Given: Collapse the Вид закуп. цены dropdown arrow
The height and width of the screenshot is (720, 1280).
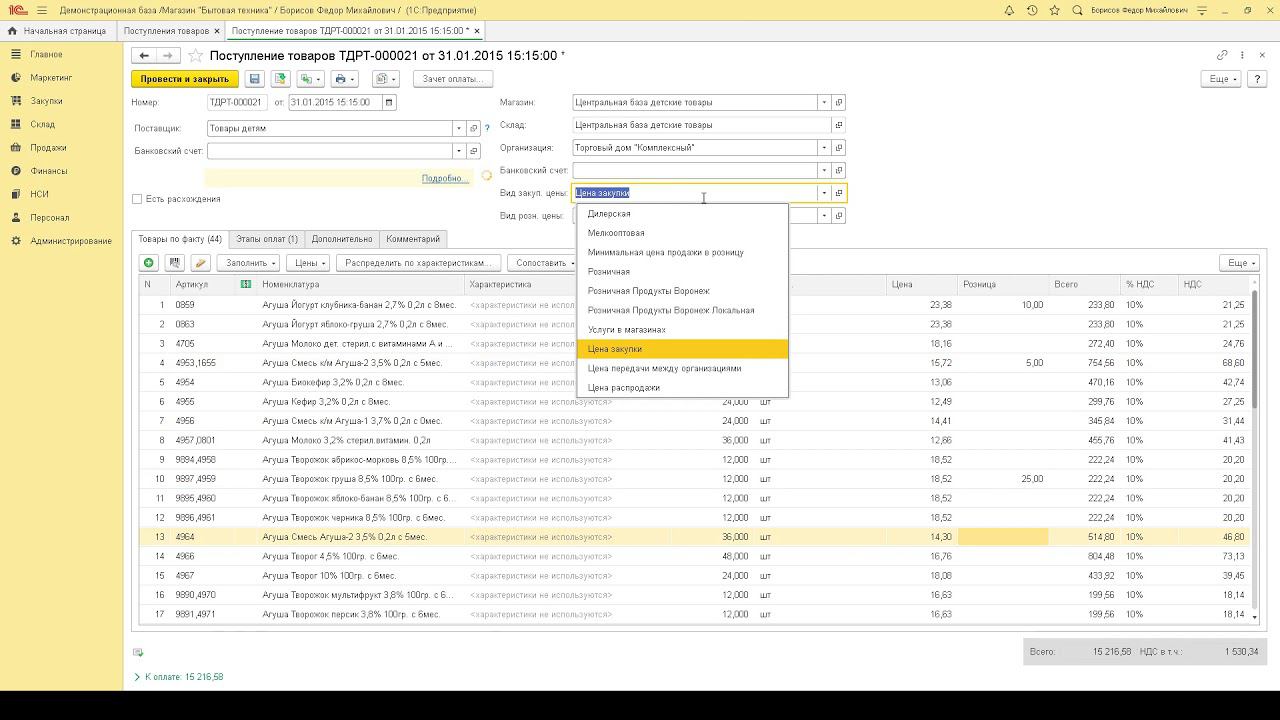Looking at the screenshot, I should click(x=824, y=193).
